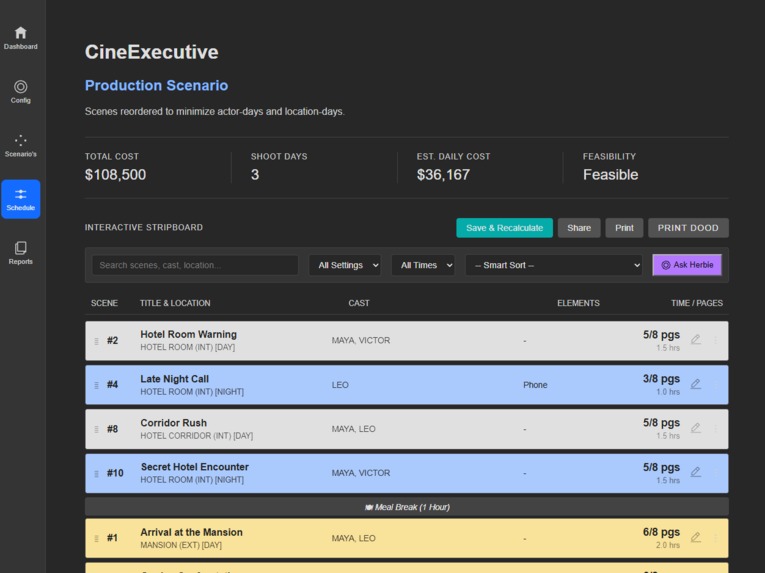Grab drag handle of scene #10 row
Screen dimensions: 765x573
coord(96,473)
